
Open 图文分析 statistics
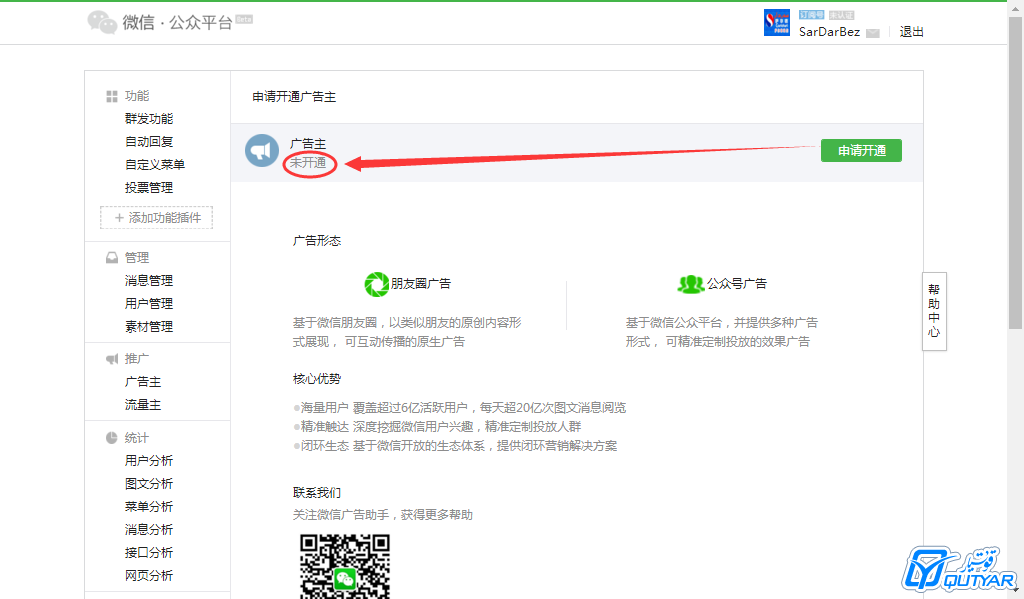pos(149,484)
